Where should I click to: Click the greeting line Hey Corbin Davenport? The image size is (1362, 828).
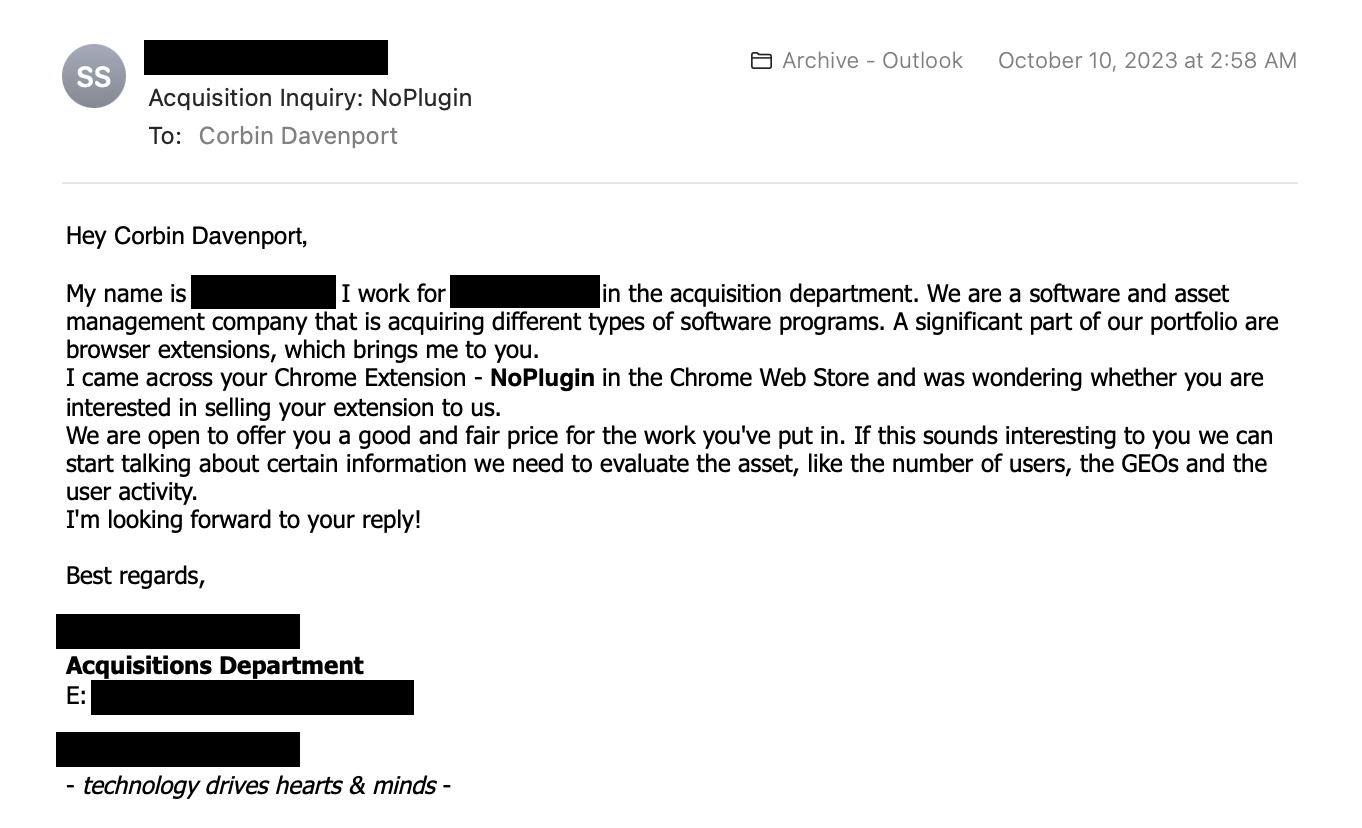187,236
